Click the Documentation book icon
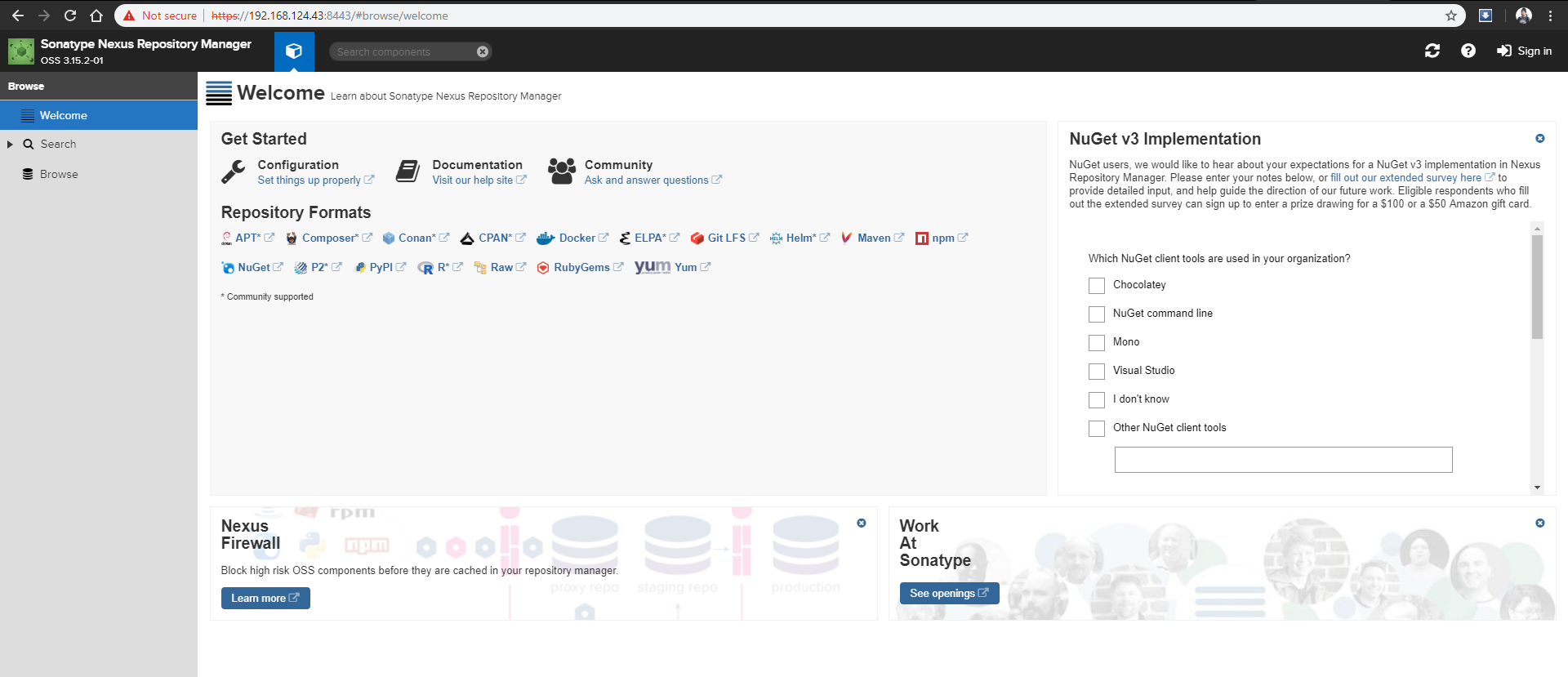 pyautogui.click(x=408, y=171)
